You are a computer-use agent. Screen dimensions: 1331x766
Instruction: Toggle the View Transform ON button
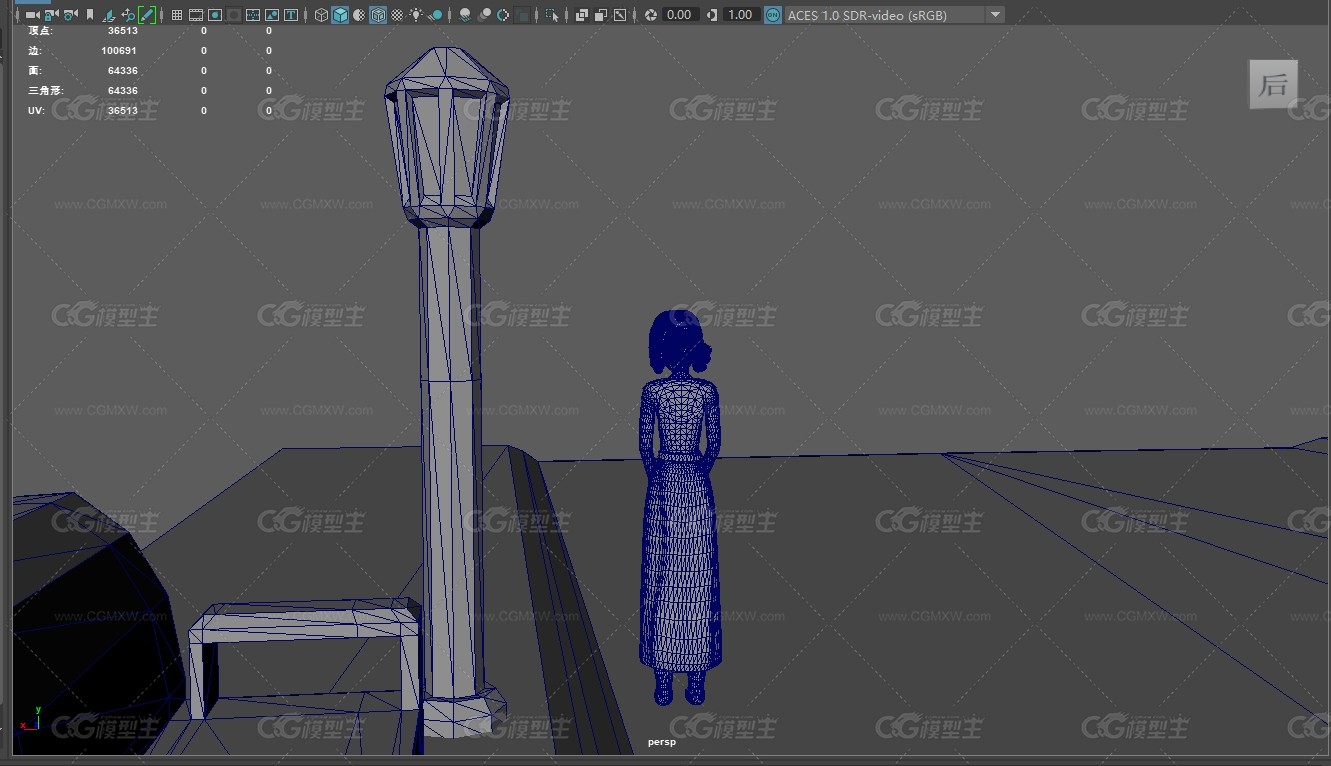(x=772, y=15)
